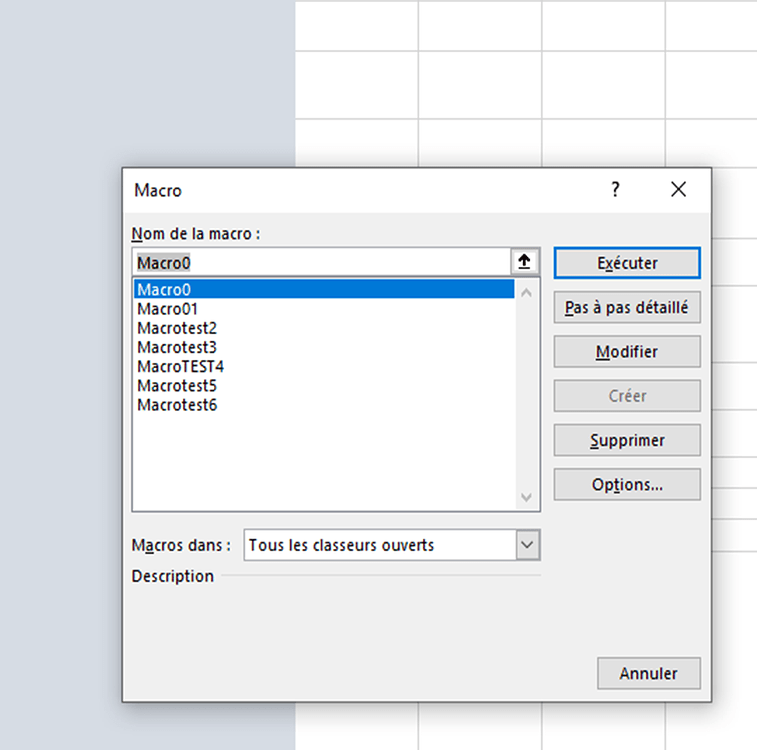The image size is (757, 750).
Task: Open the Options... button
Action: click(x=627, y=484)
